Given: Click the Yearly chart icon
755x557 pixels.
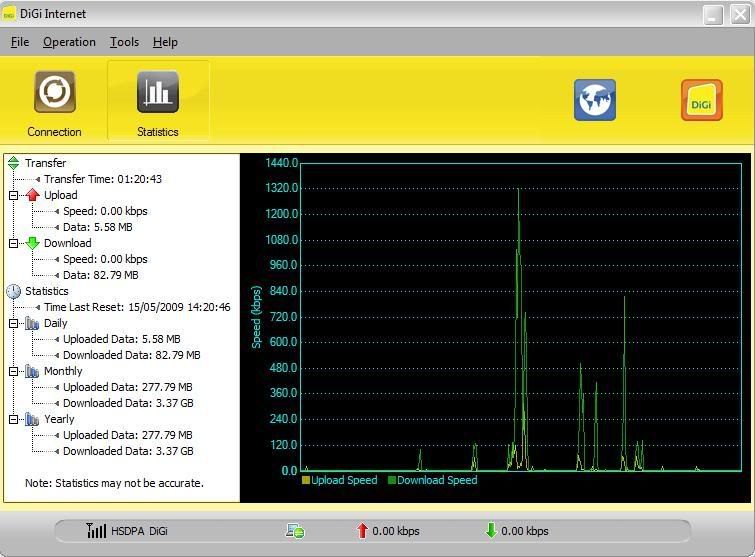Looking at the screenshot, I should tap(32, 419).
